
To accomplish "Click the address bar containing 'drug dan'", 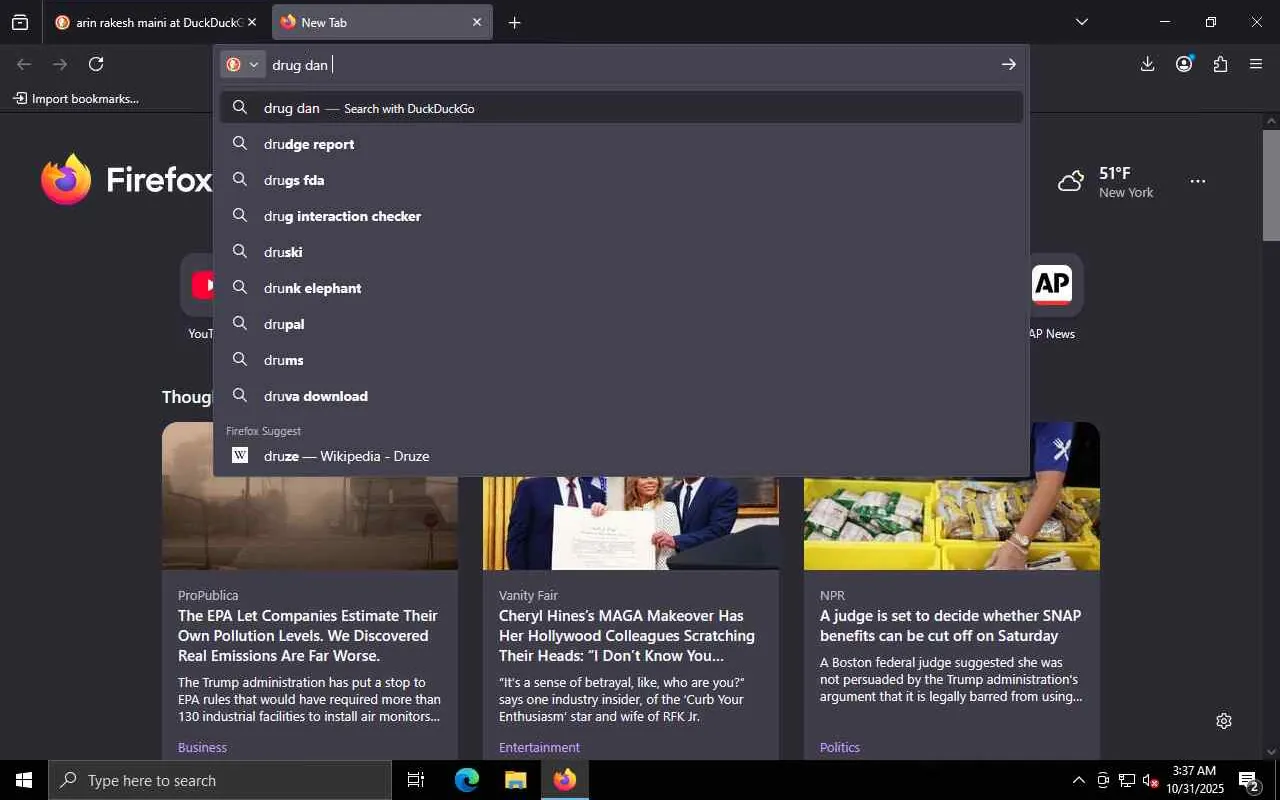I will [630, 64].
